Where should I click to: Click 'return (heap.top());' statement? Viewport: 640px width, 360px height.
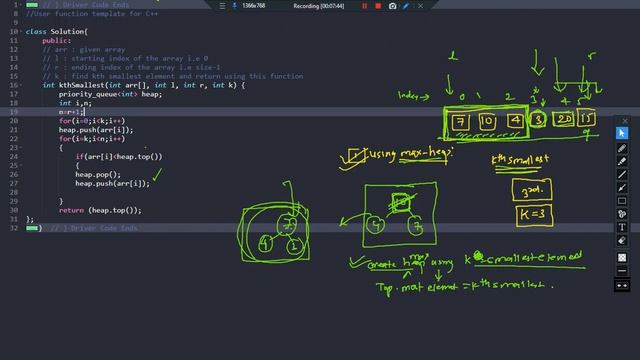(100, 210)
